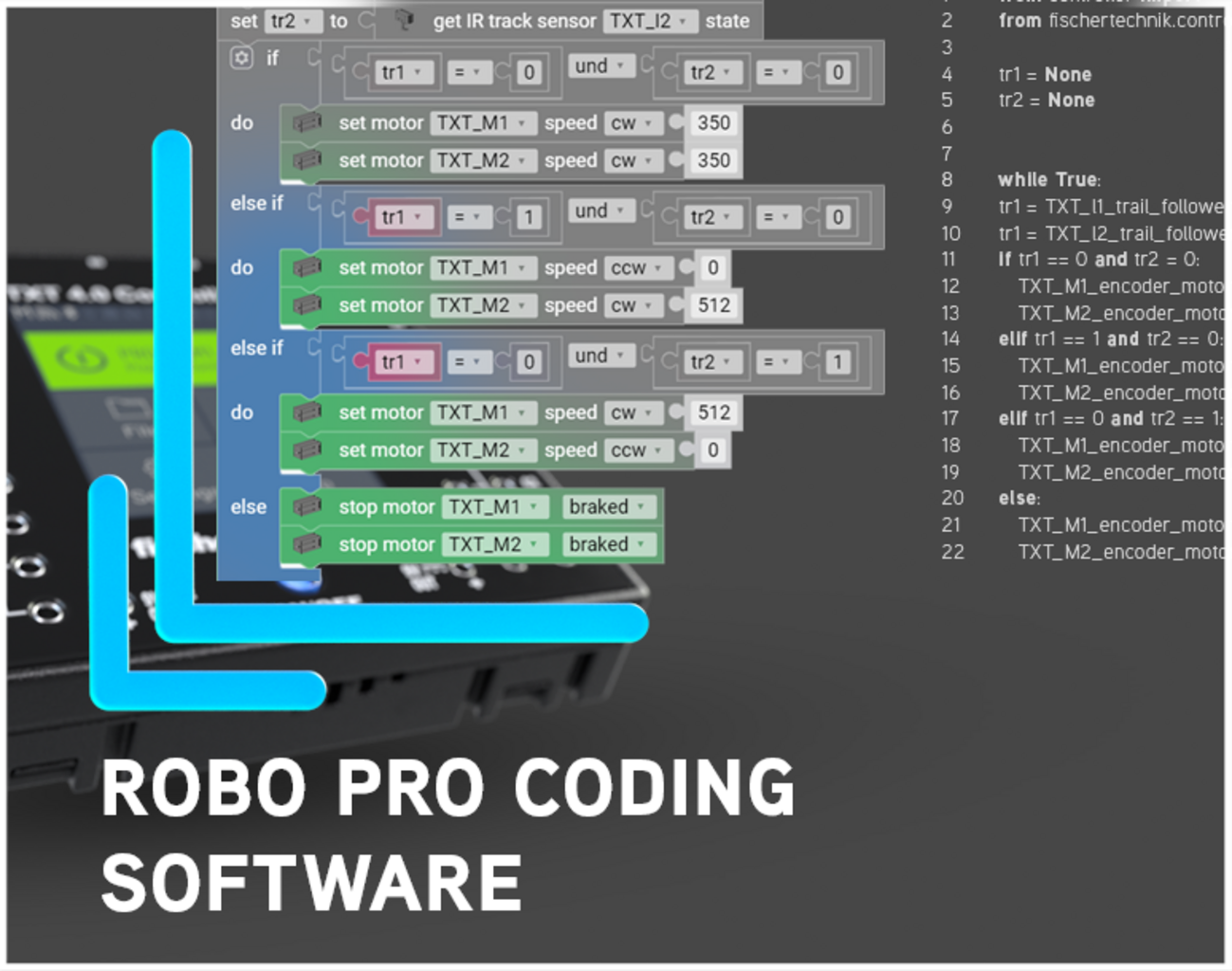This screenshot has height=971, width=1232.
Task: Open the und operator dropdown in the if condition
Action: tap(598, 66)
